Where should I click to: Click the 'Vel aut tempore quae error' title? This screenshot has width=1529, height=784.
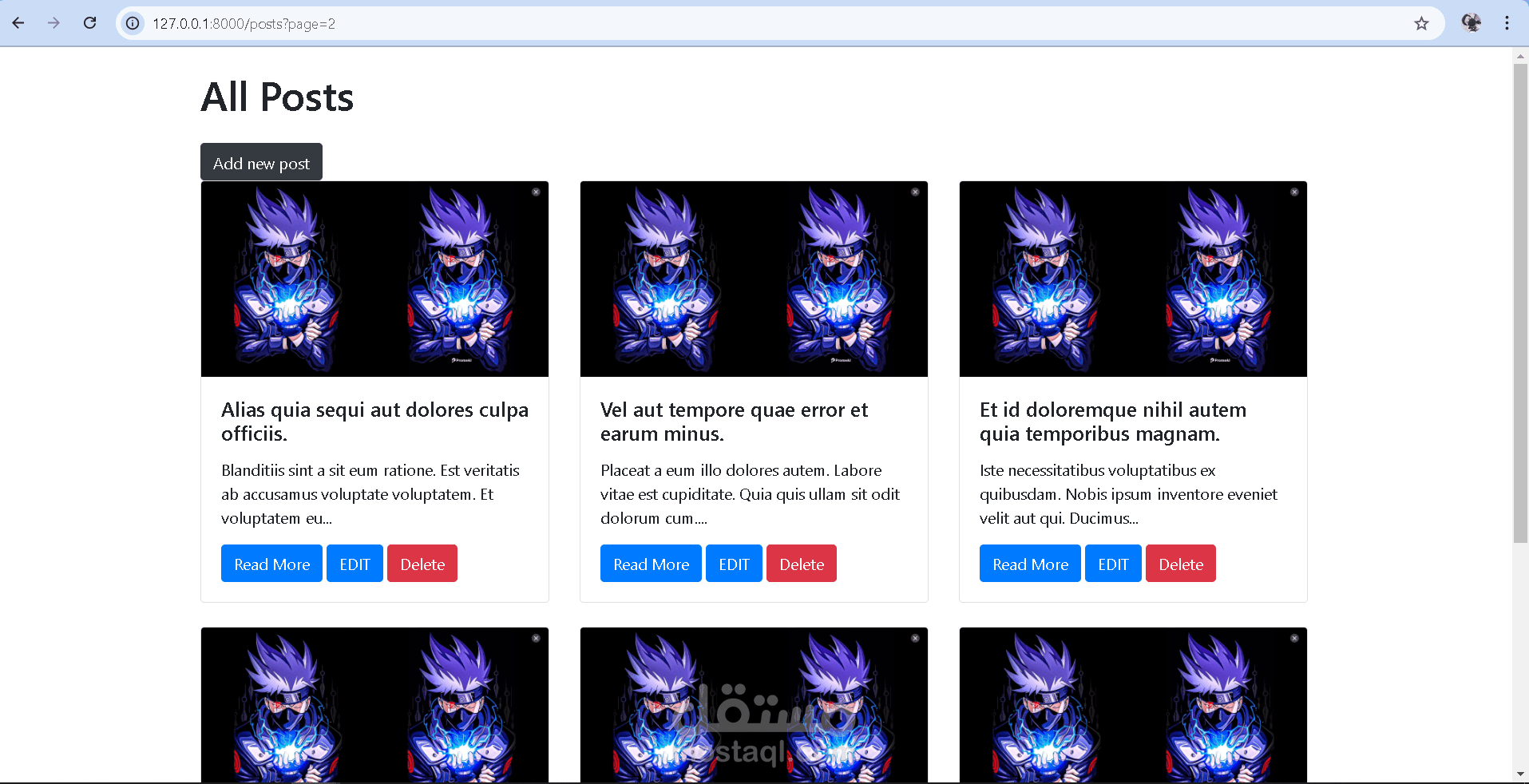point(734,422)
